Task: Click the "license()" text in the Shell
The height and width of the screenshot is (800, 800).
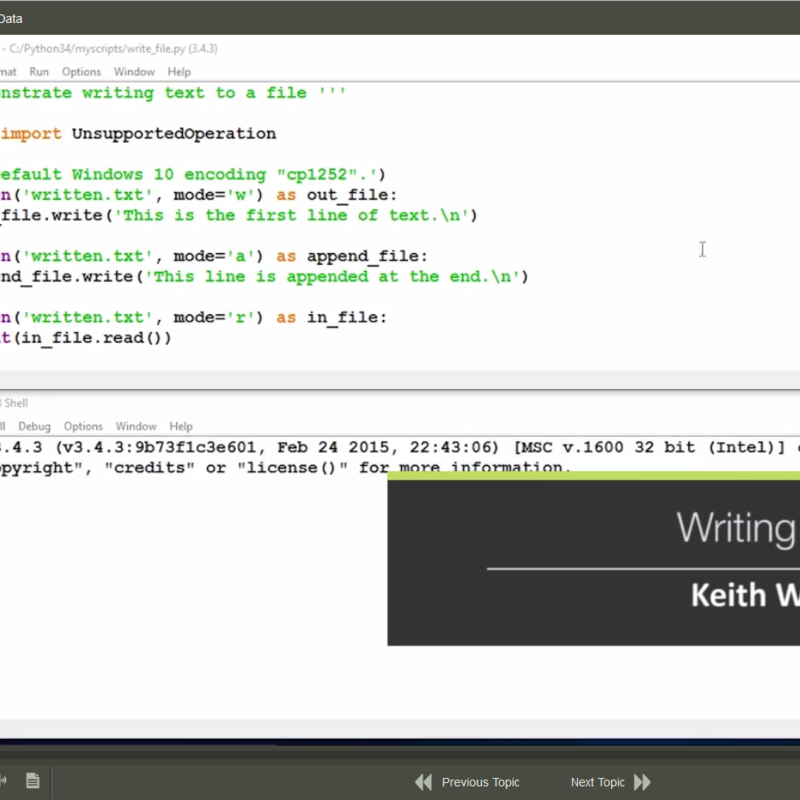Action: 292,468
